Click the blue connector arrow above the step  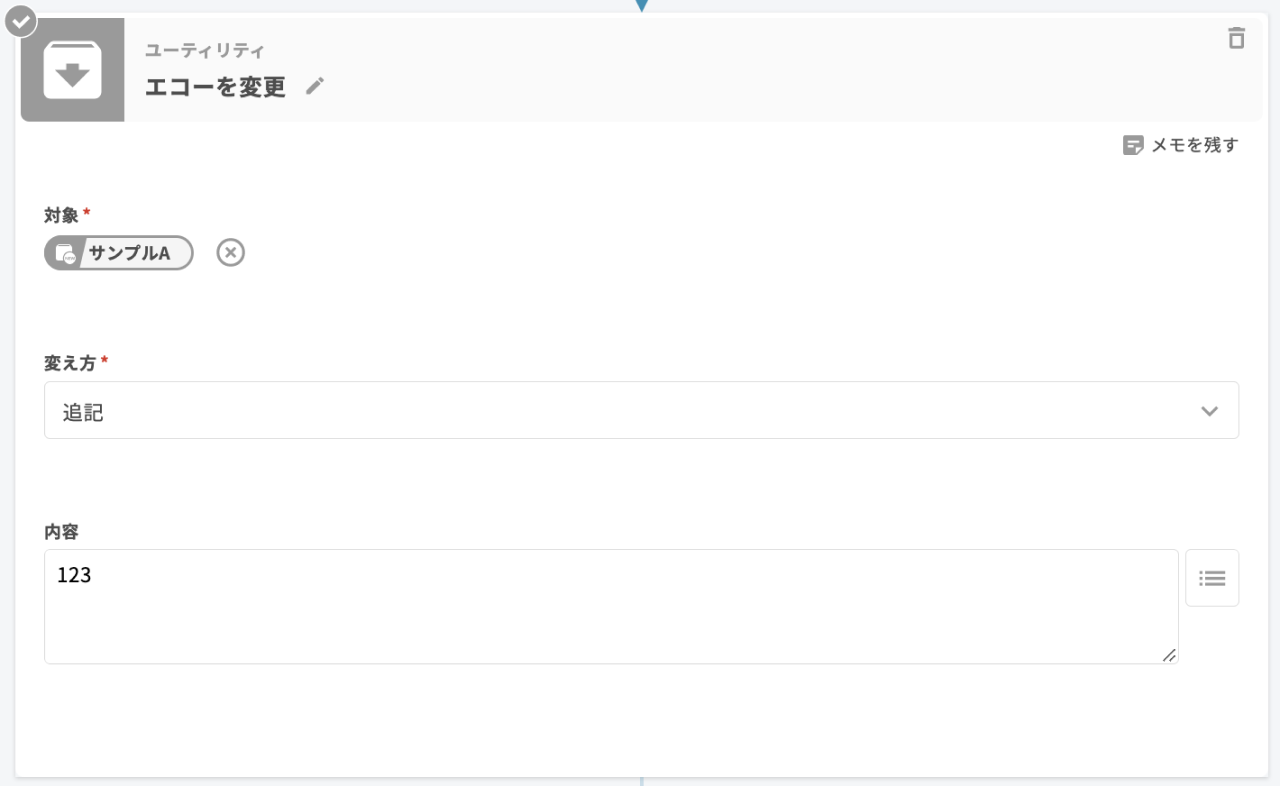642,6
